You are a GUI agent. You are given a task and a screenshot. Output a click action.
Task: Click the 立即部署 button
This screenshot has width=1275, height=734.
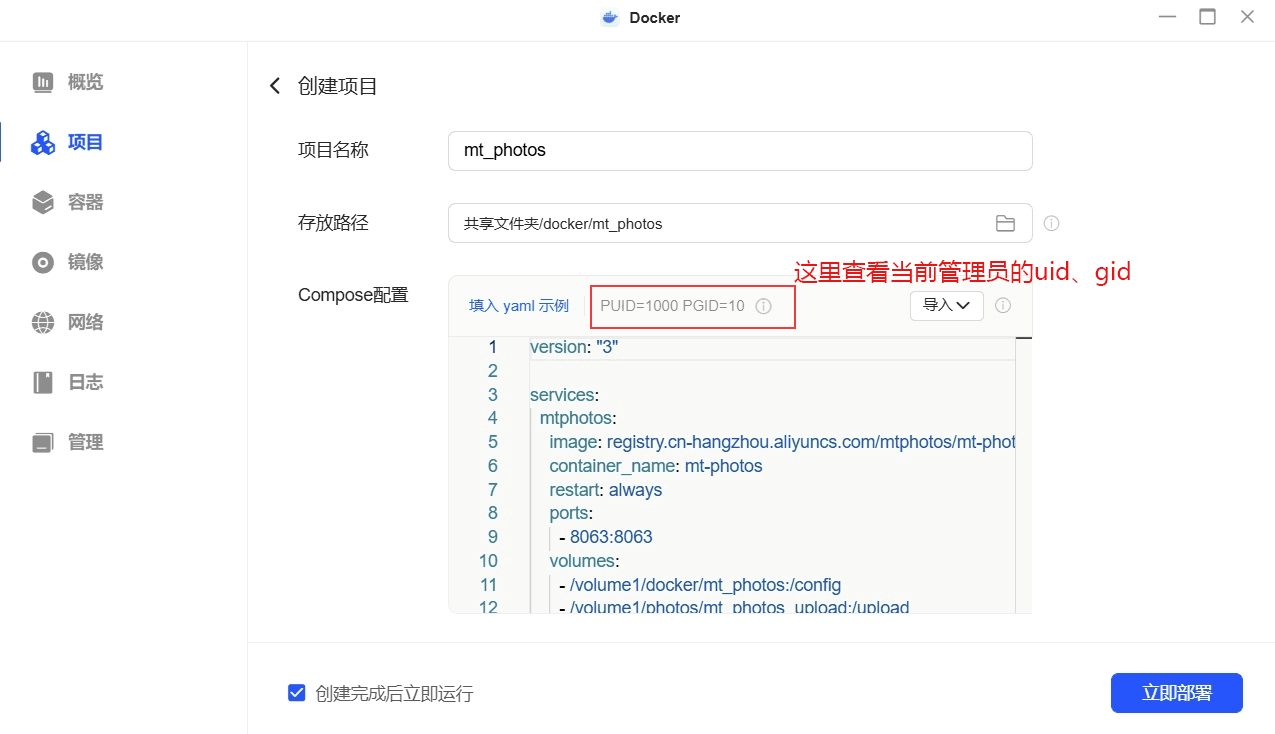pos(1177,693)
